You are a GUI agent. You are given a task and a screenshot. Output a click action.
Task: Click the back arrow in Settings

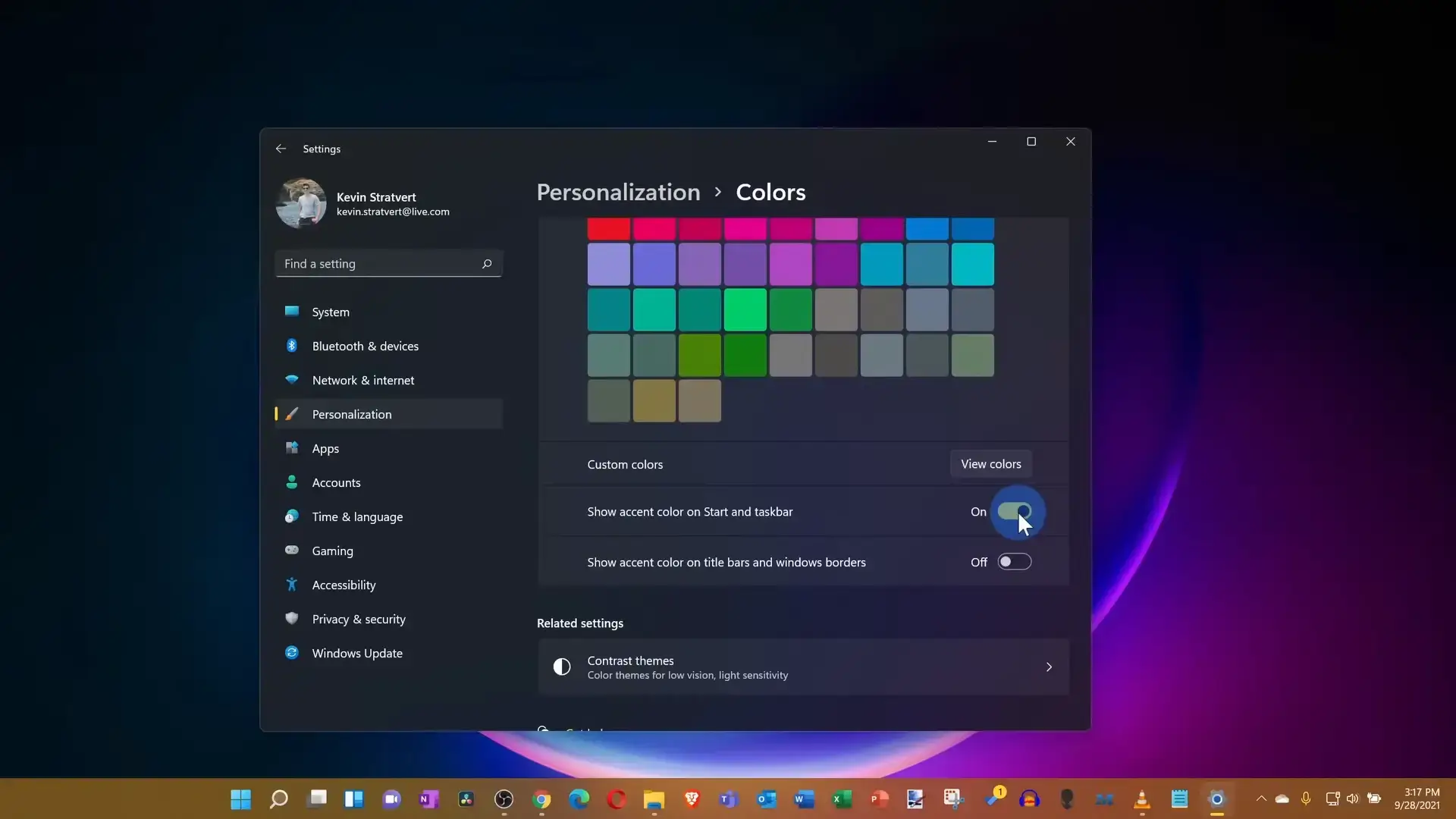pos(281,149)
